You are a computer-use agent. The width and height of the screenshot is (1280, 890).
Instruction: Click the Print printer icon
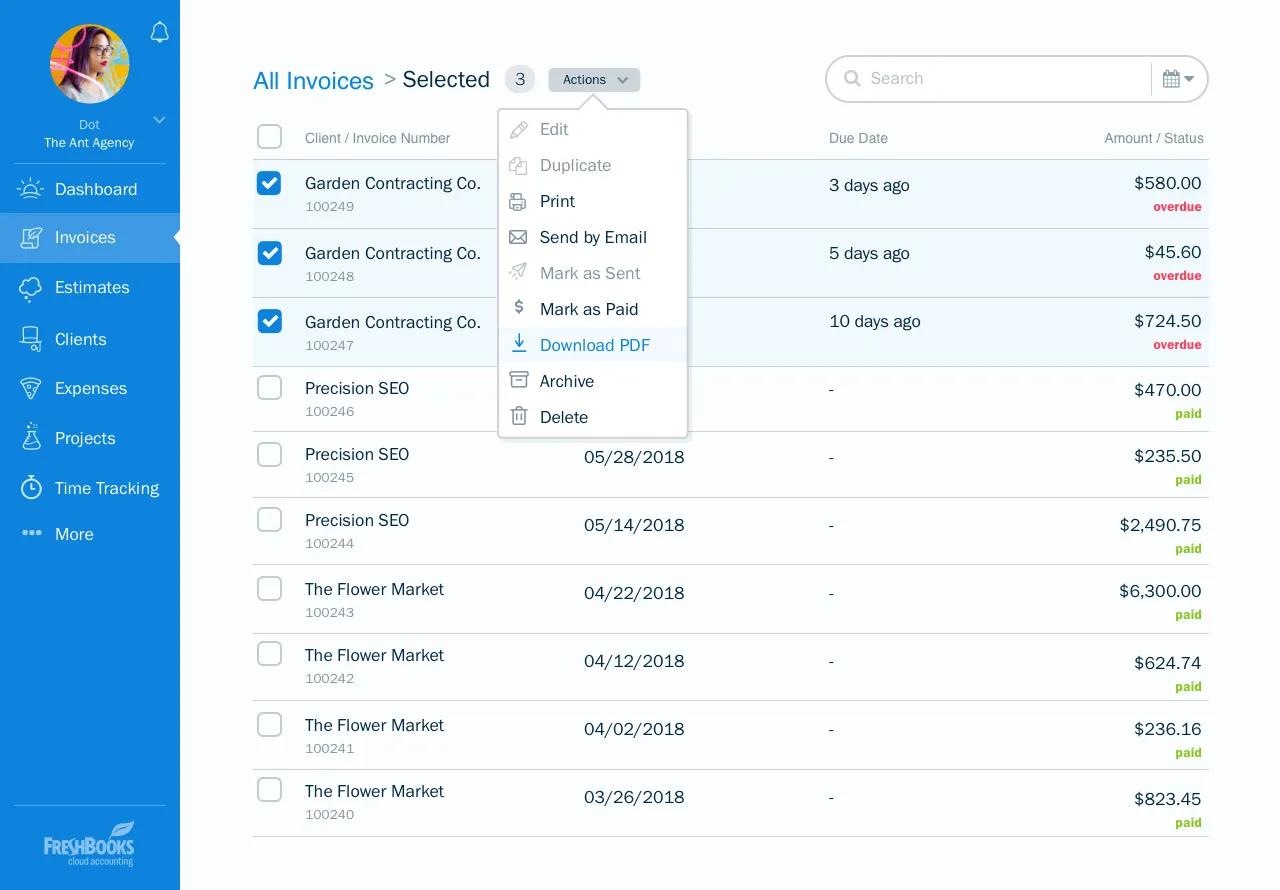coord(518,201)
